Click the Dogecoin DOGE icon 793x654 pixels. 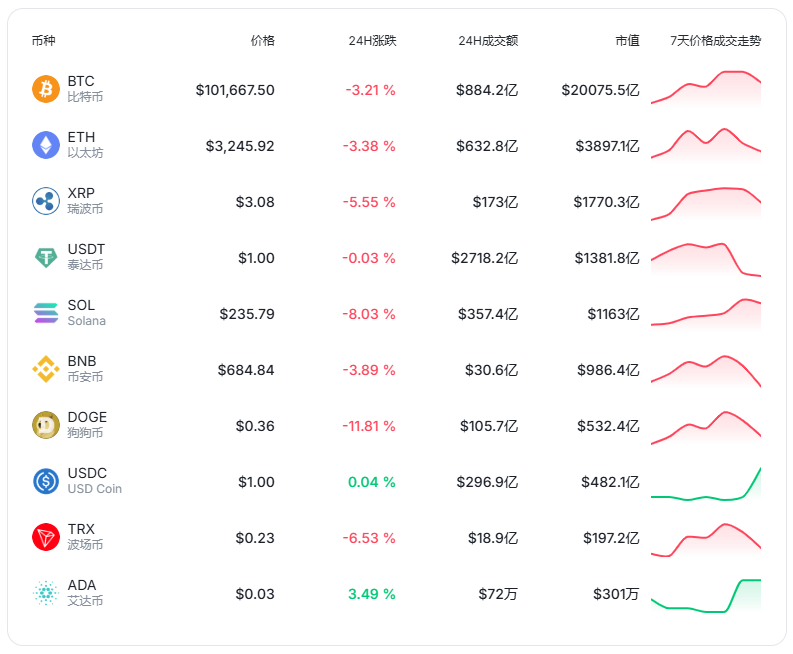point(46,425)
